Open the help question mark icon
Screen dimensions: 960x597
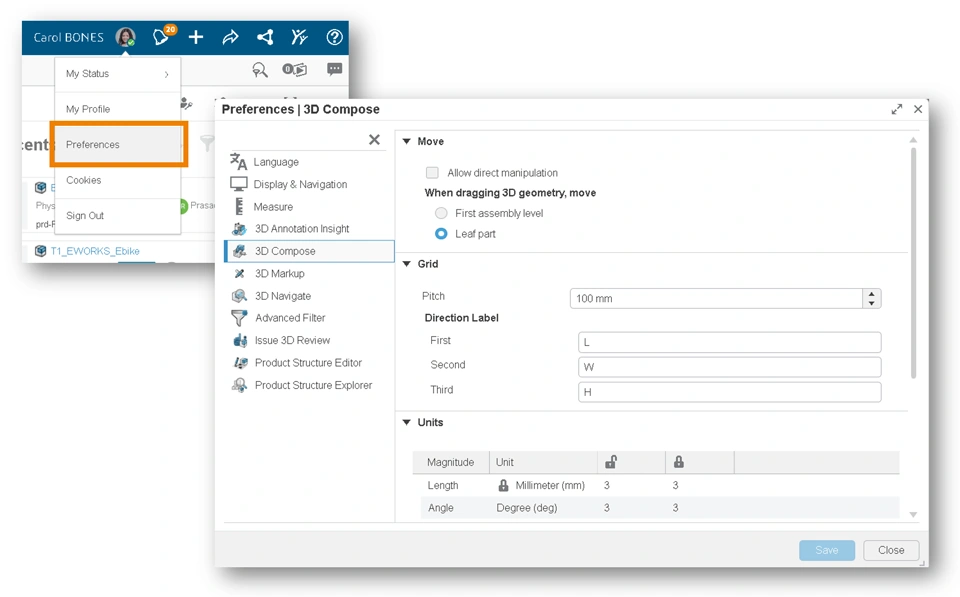click(334, 37)
